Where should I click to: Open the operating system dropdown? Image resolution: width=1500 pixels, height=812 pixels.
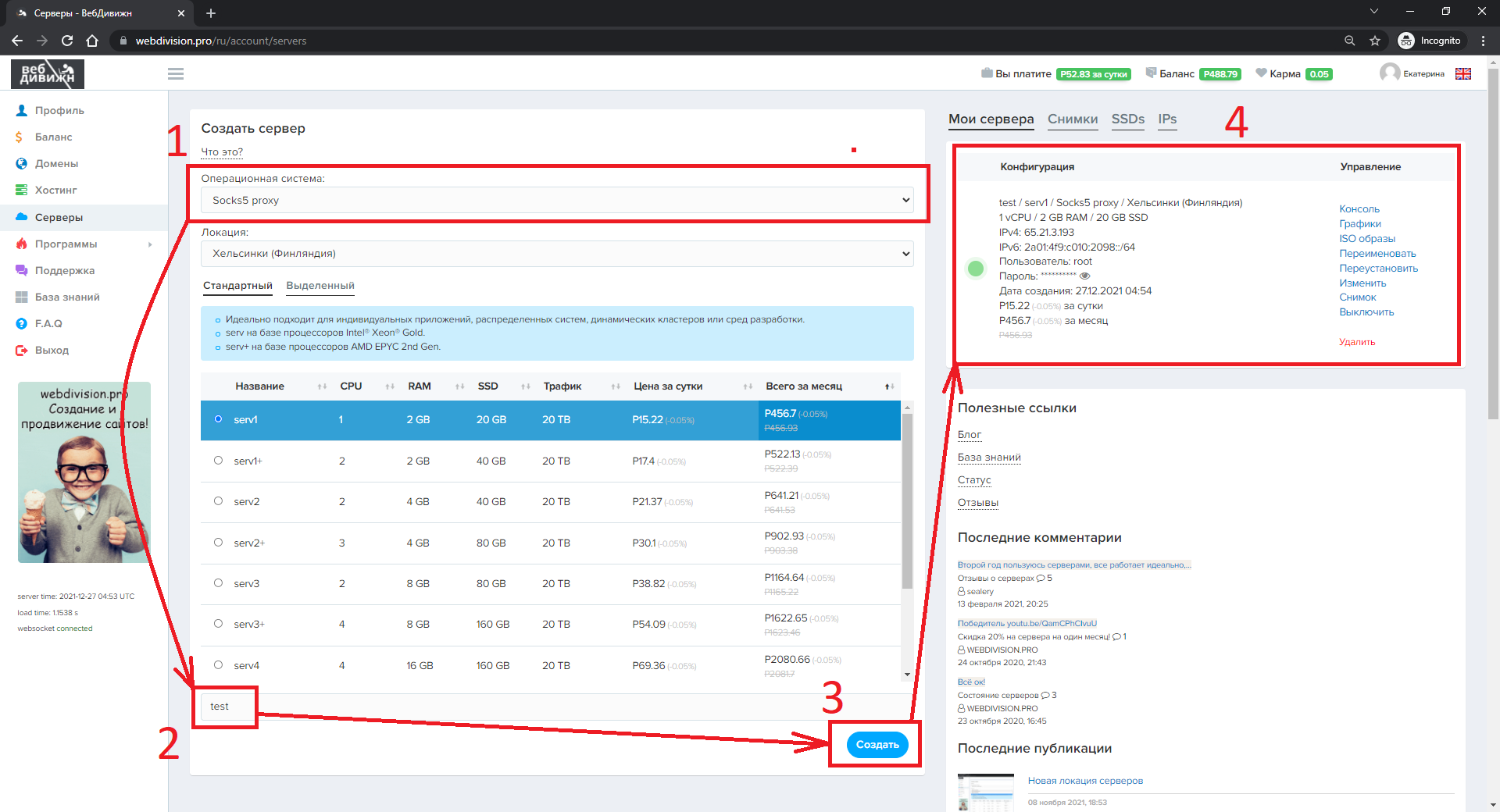[x=557, y=200]
